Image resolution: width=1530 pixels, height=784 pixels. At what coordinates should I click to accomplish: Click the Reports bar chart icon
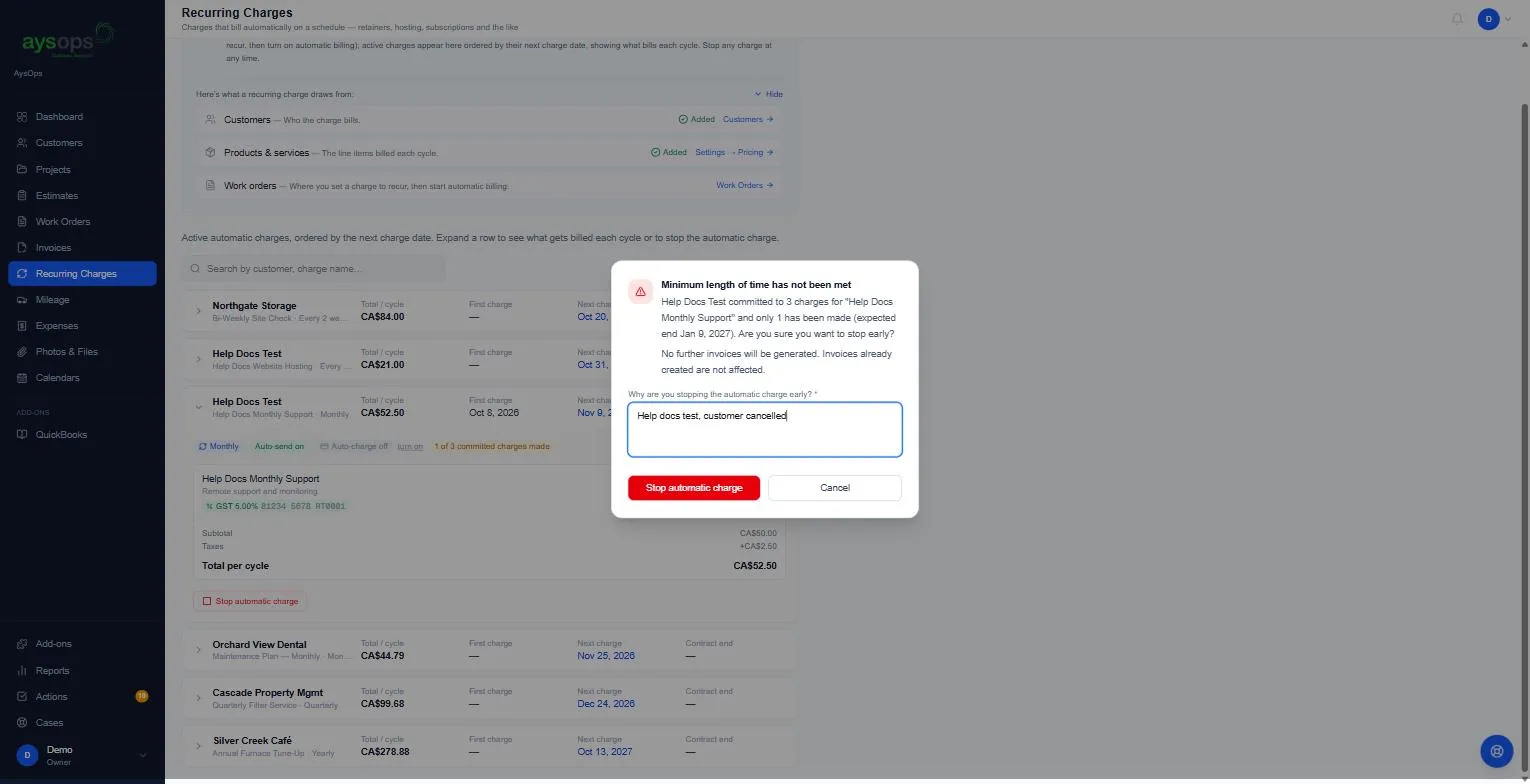point(22,671)
